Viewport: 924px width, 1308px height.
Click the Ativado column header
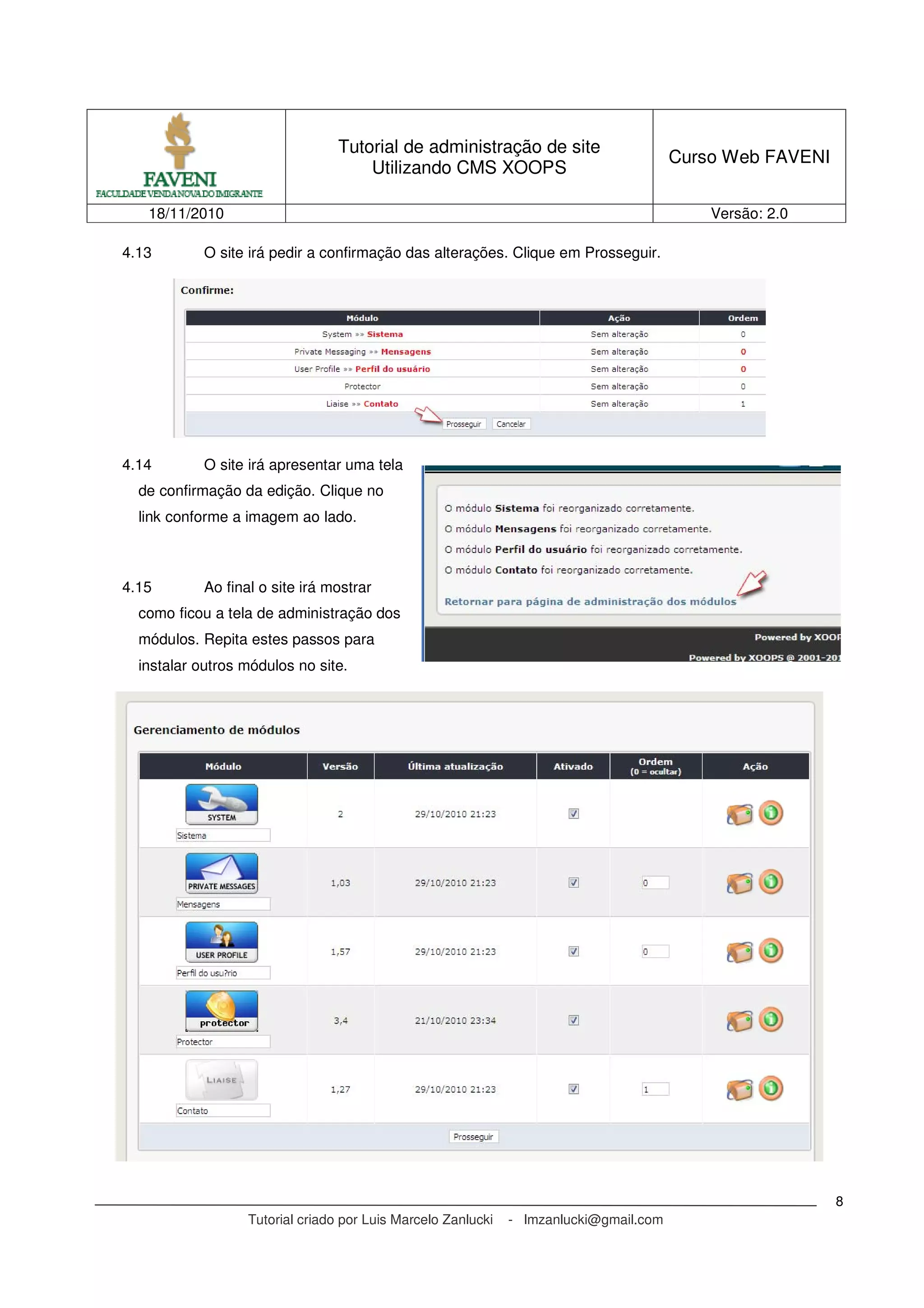pos(573,767)
